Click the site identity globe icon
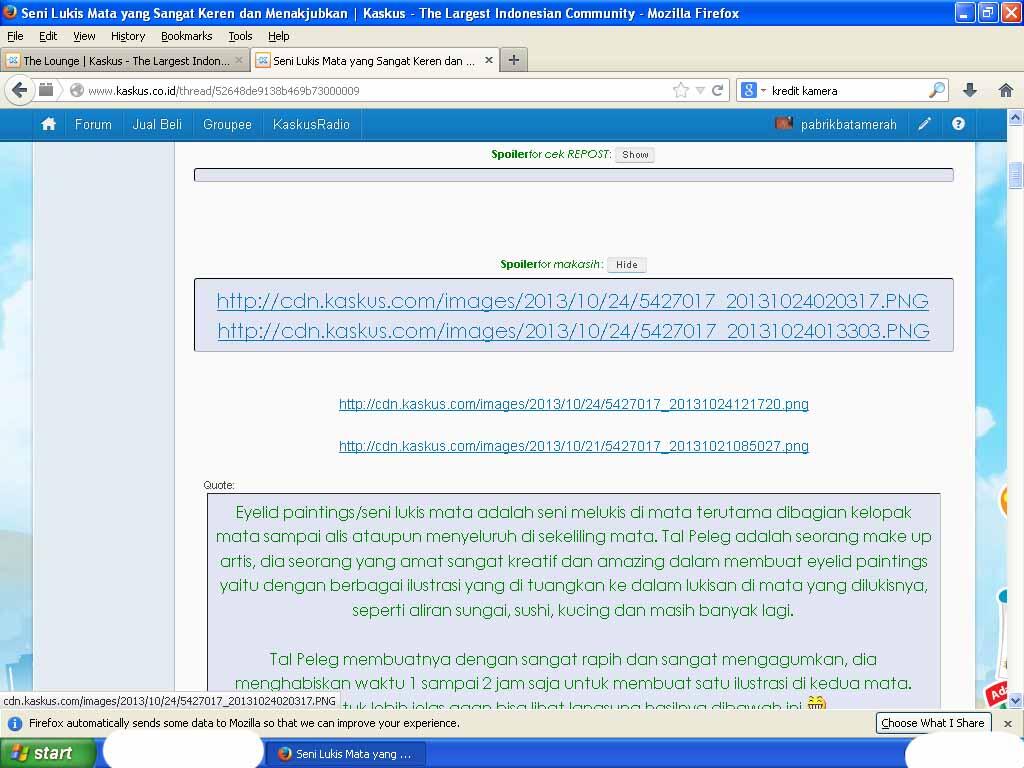Screen dimensions: 1024x768 coord(76,90)
